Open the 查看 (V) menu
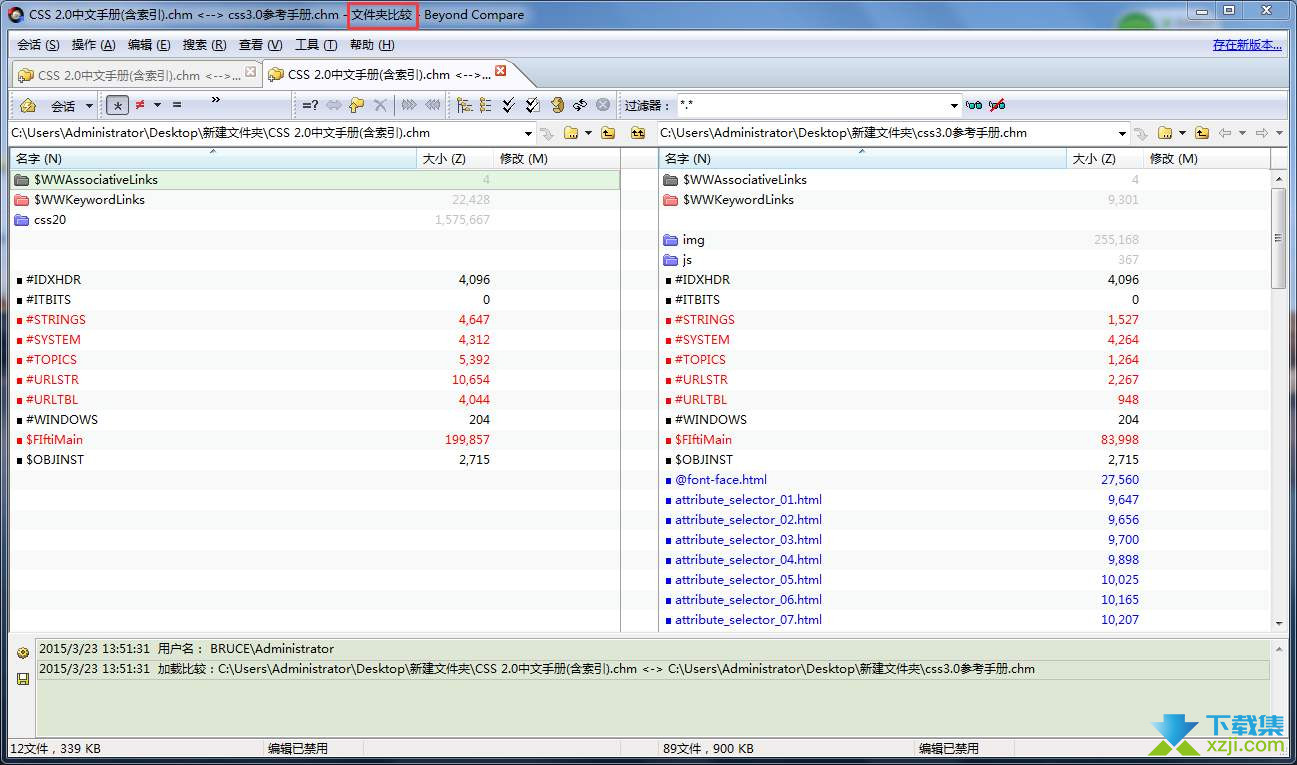Image resolution: width=1297 pixels, height=765 pixels. click(260, 45)
